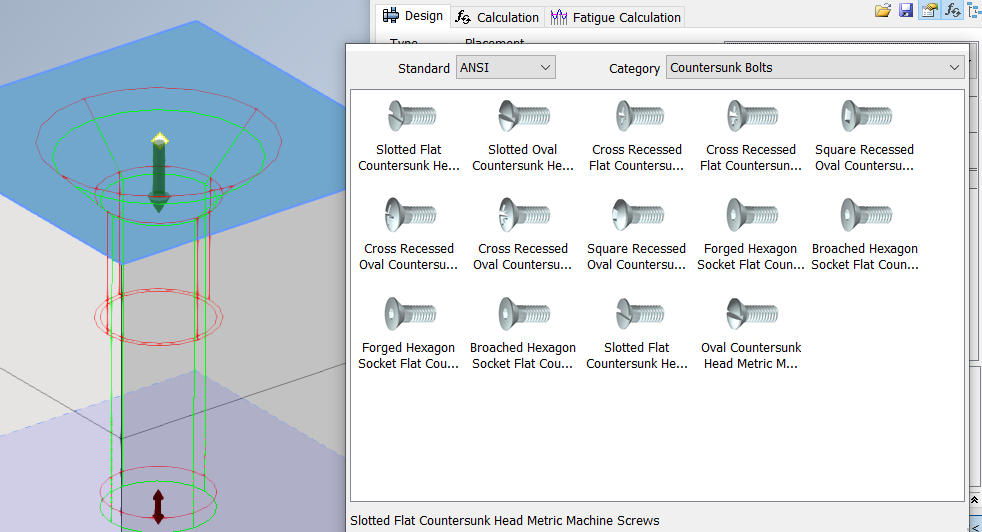Viewport: 982px width, 532px height.
Task: Open the Fatigue Calculation tab
Action: [615, 17]
